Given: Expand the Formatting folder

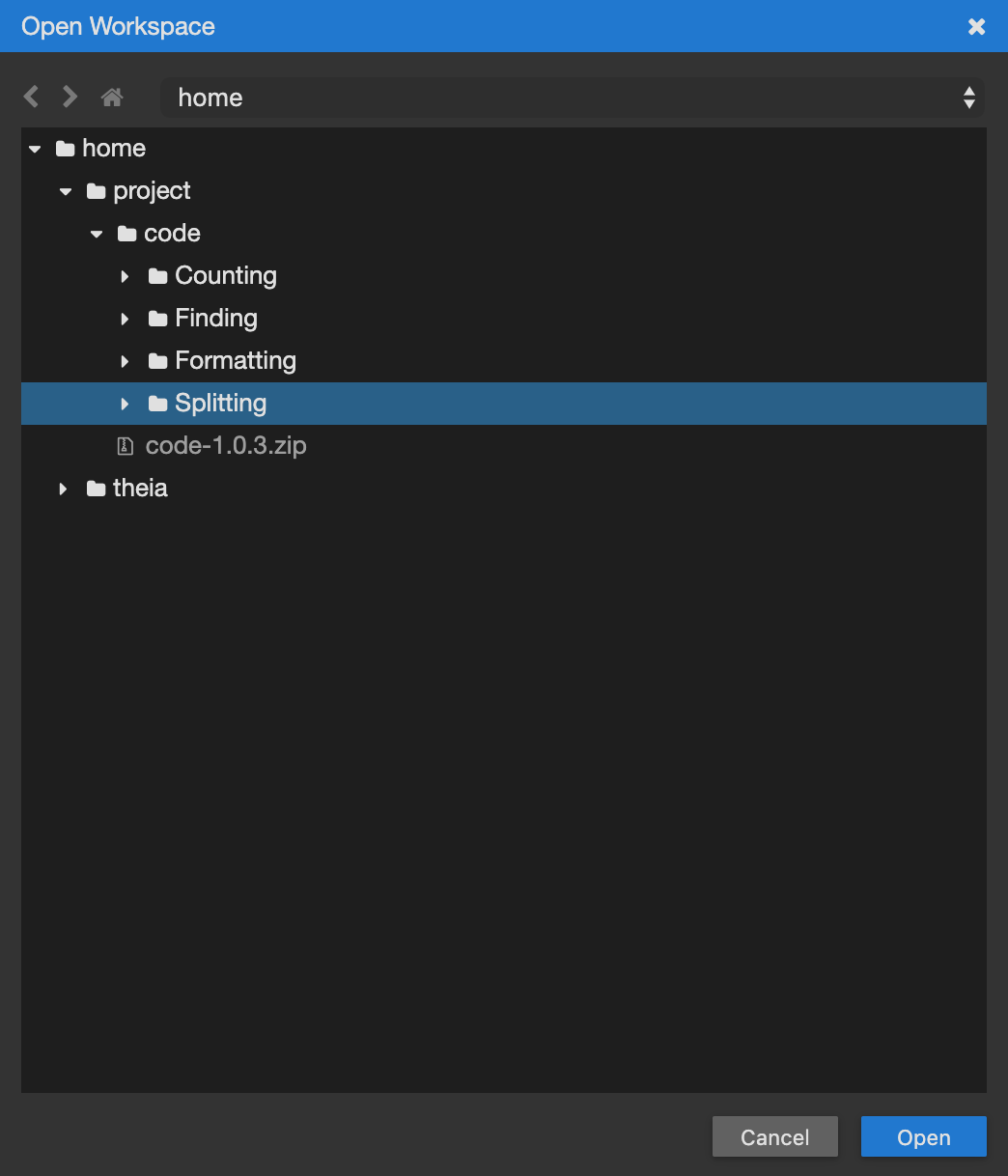Looking at the screenshot, I should (x=125, y=362).
